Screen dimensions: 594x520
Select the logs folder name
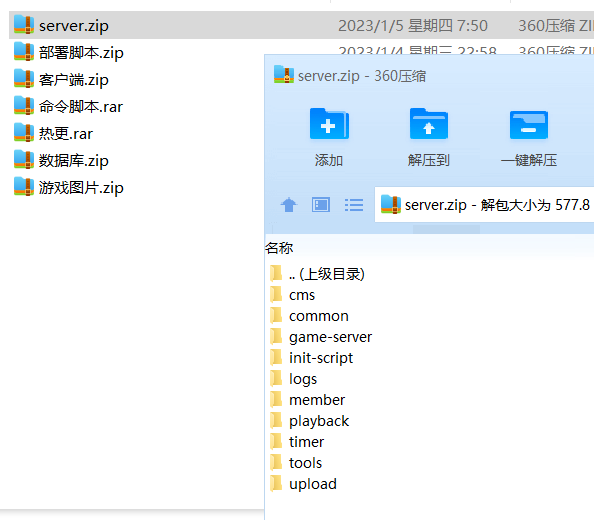pos(303,379)
